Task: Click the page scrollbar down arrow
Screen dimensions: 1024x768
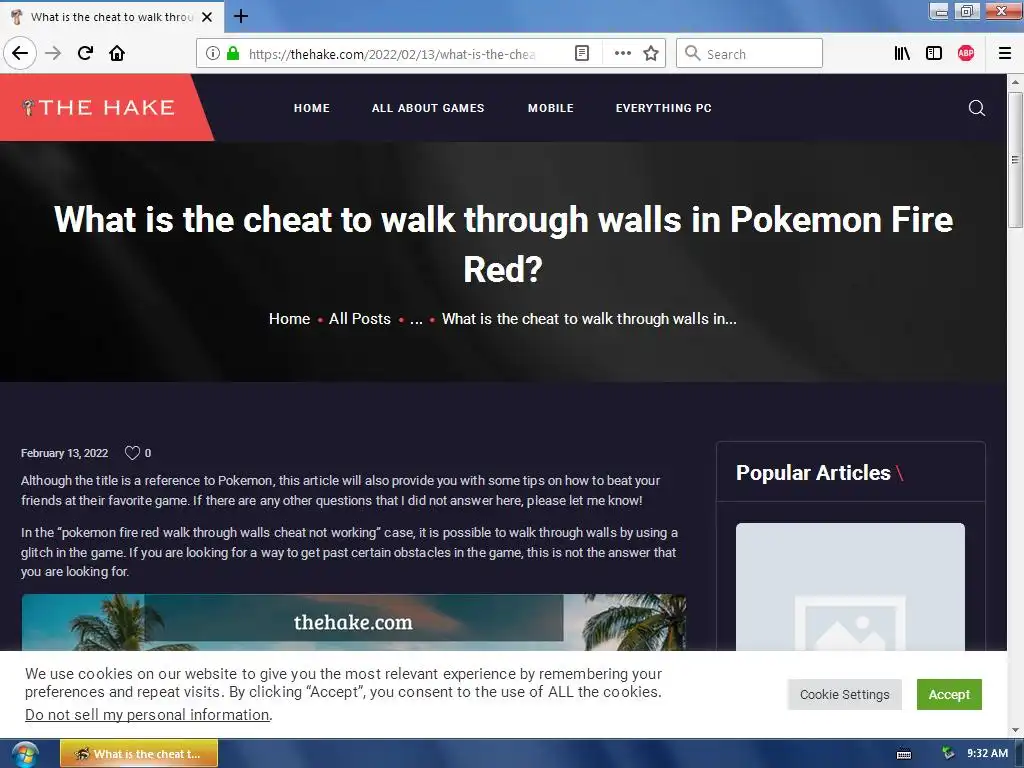Action: click(x=1015, y=730)
